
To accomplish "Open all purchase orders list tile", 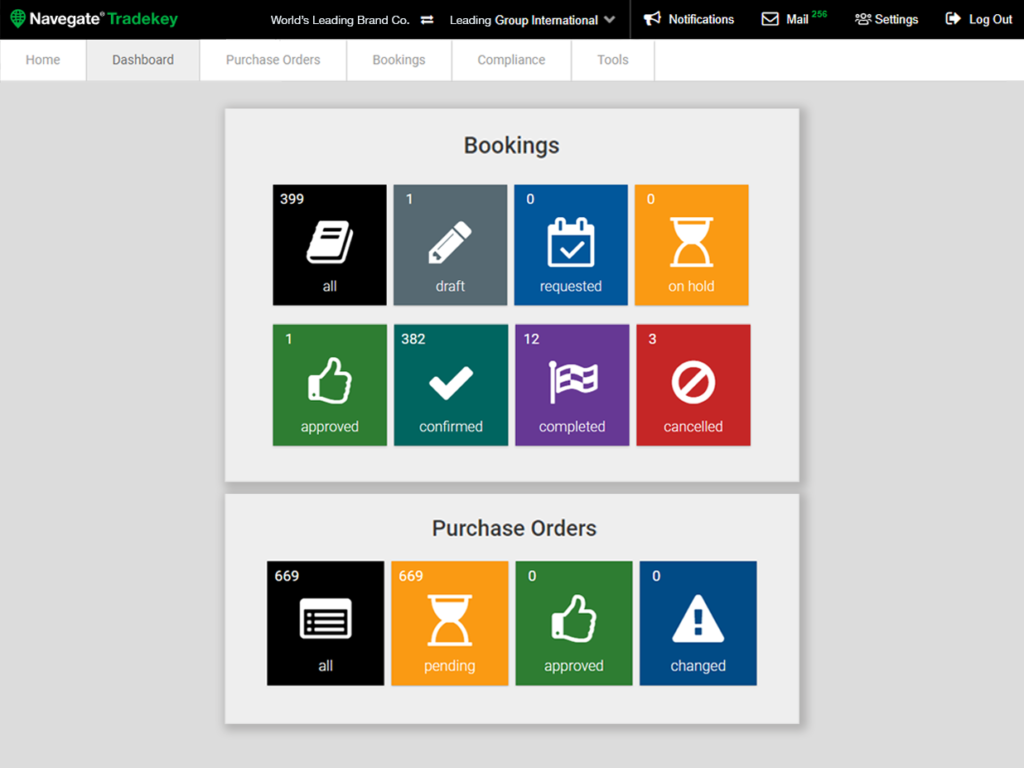I will coord(325,623).
